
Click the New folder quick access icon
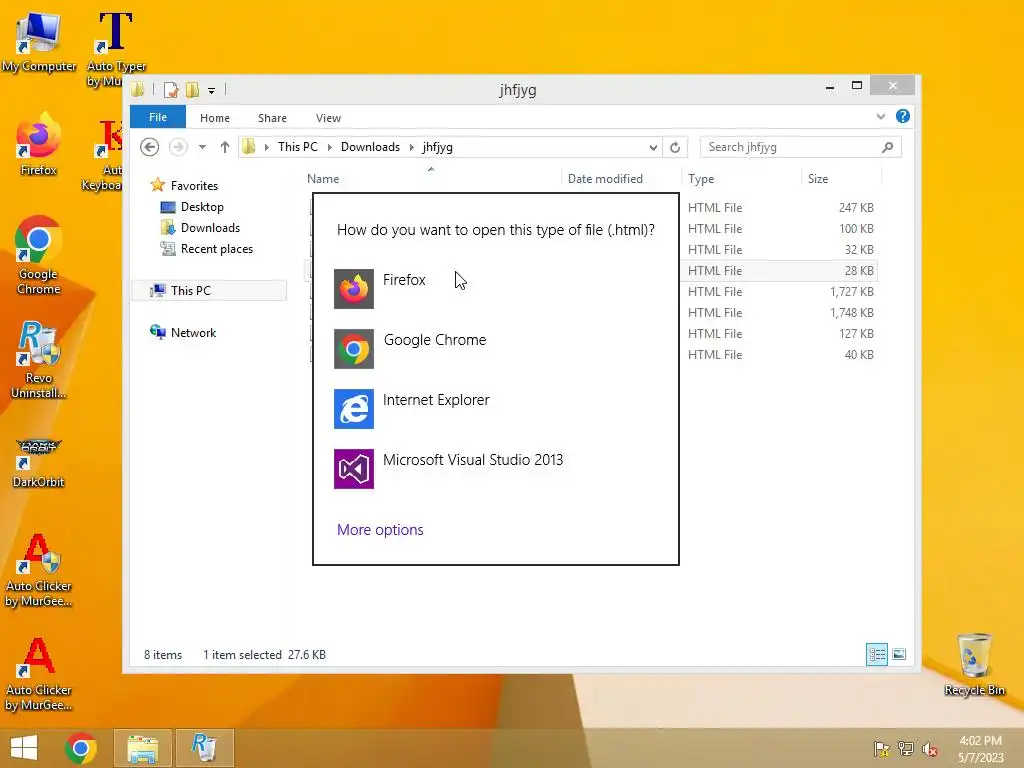pyautogui.click(x=192, y=89)
